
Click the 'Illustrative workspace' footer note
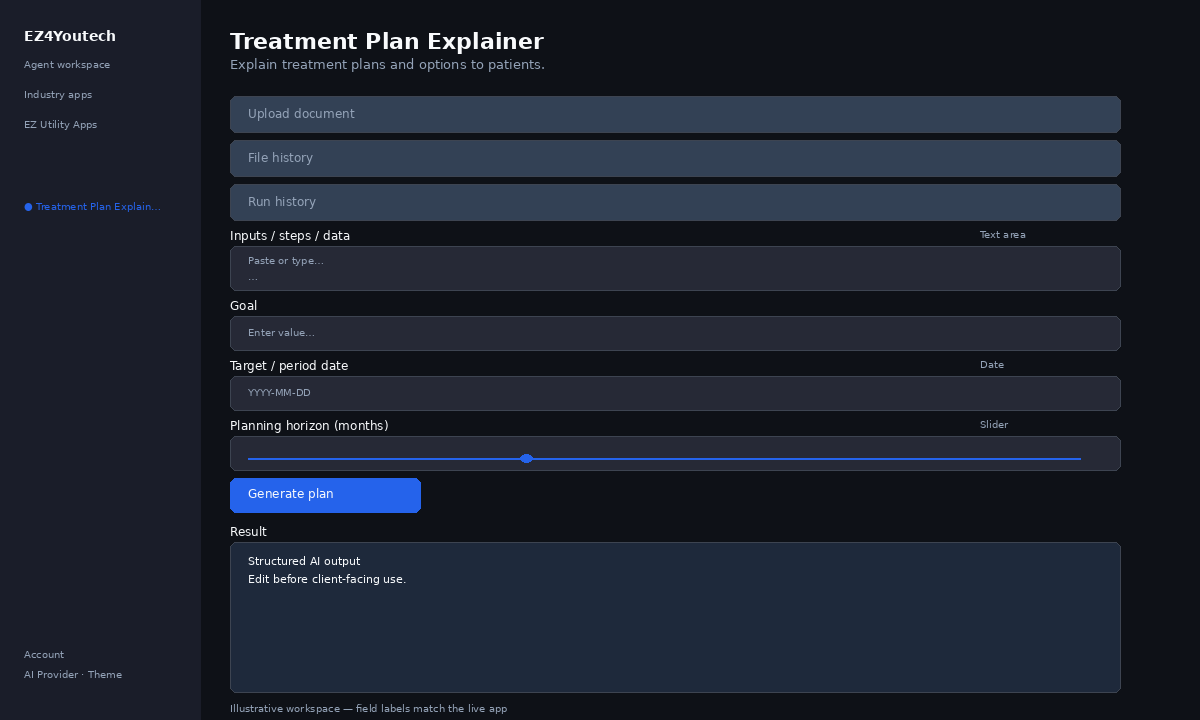pos(368,709)
